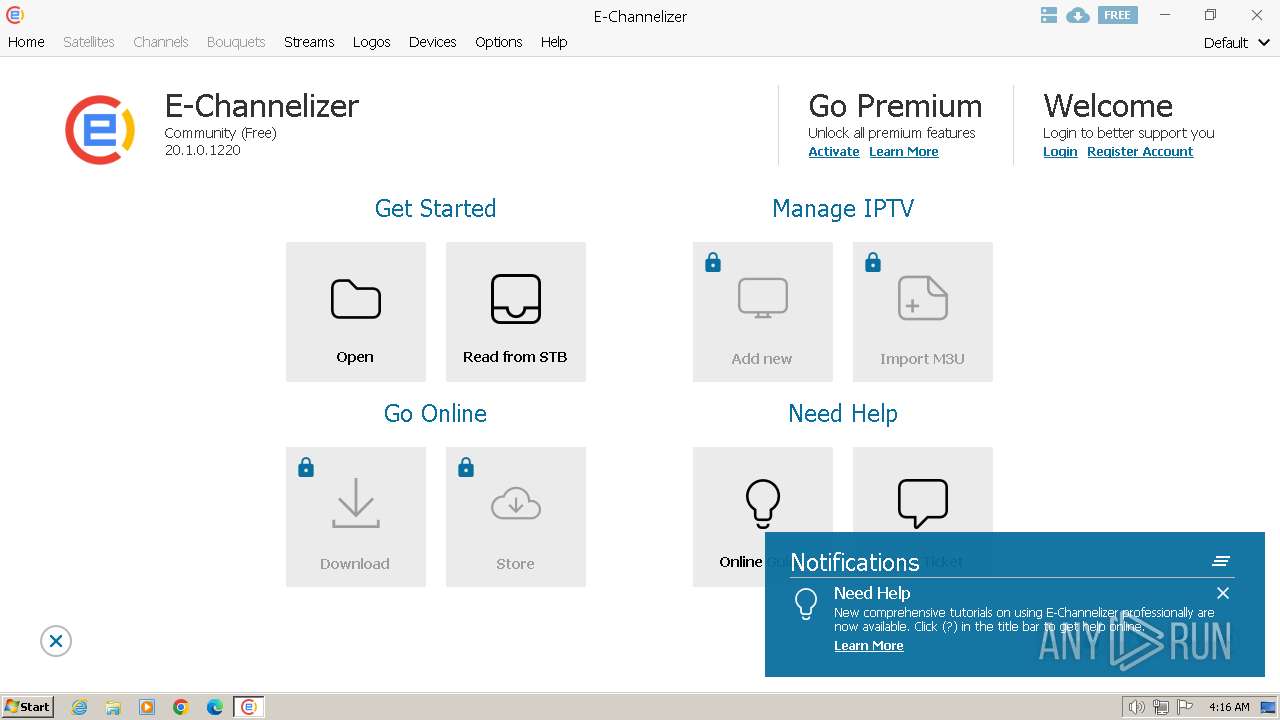Click the locked Download tile
Screen dimensions: 1280x720
pyautogui.click(x=355, y=517)
